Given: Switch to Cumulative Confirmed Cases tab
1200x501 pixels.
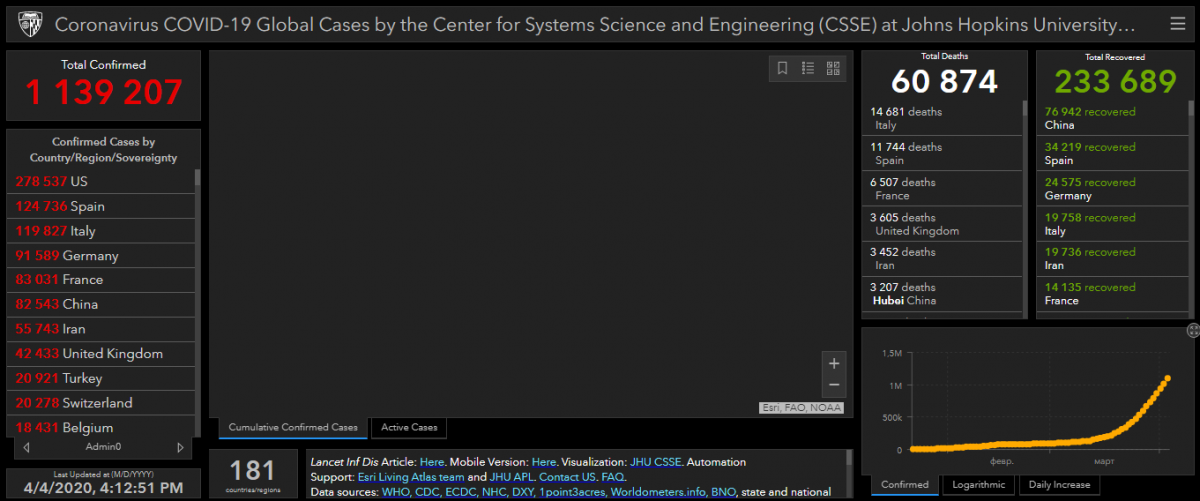Looking at the screenshot, I should click(x=293, y=428).
